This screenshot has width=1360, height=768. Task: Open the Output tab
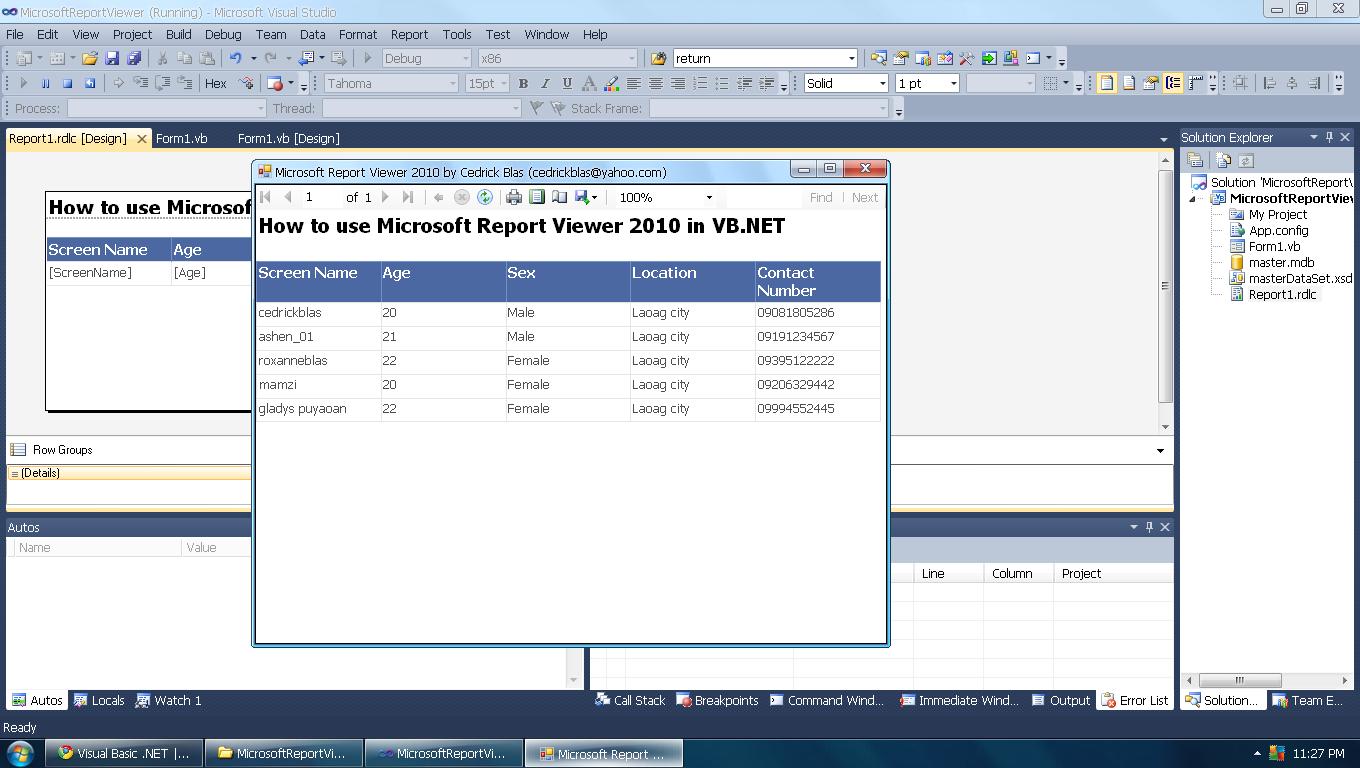pyautogui.click(x=1061, y=700)
